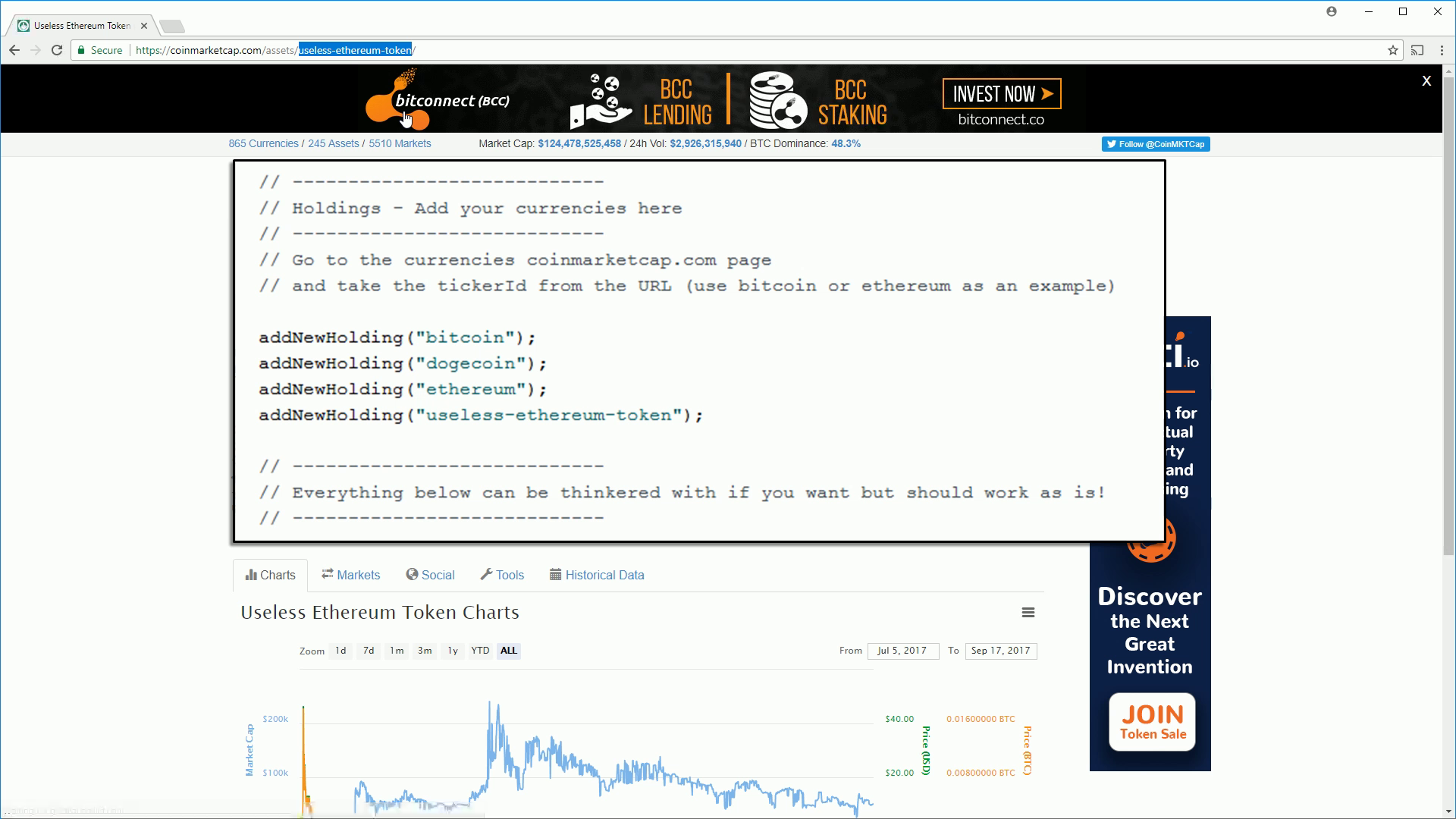
Task: Open the bitconnect (BCC) logo
Action: pyautogui.click(x=438, y=99)
